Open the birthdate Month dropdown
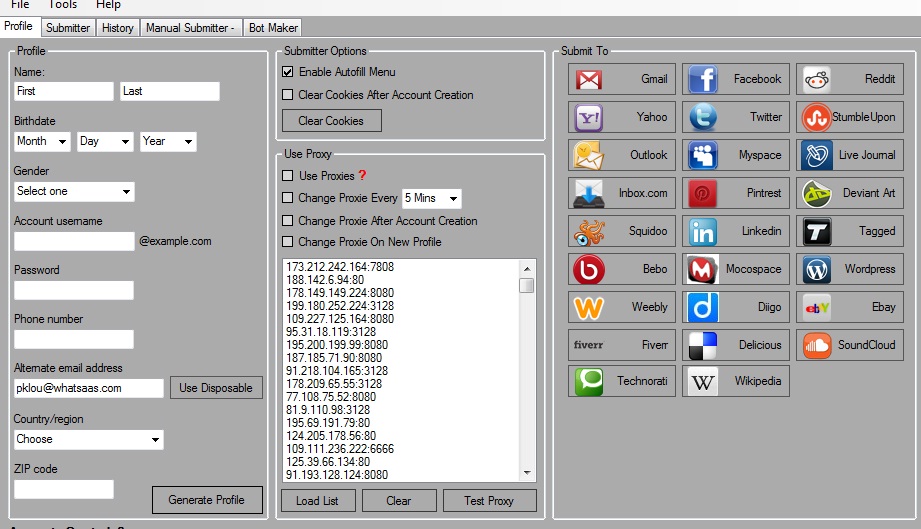This screenshot has width=921, height=529. 42,141
